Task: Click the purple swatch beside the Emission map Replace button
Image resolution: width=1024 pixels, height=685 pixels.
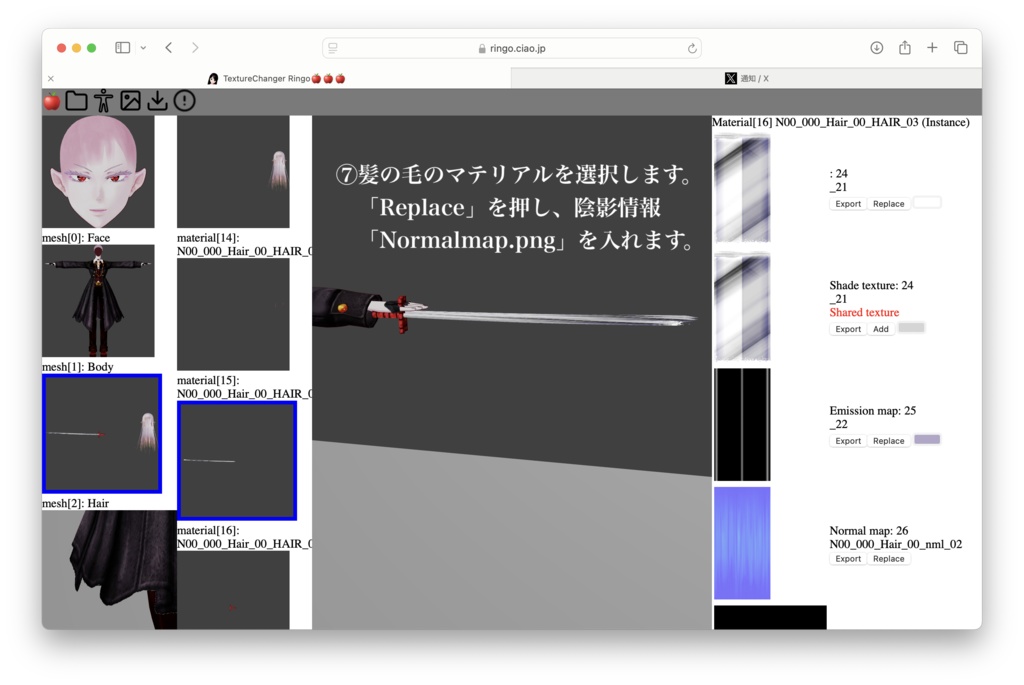Action: coord(926,440)
